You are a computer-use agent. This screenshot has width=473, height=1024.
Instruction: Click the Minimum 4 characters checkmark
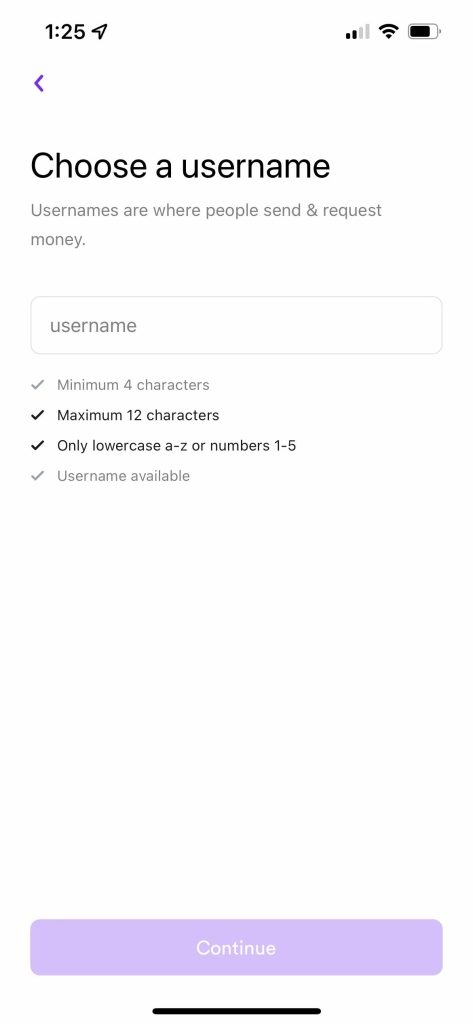(x=38, y=385)
